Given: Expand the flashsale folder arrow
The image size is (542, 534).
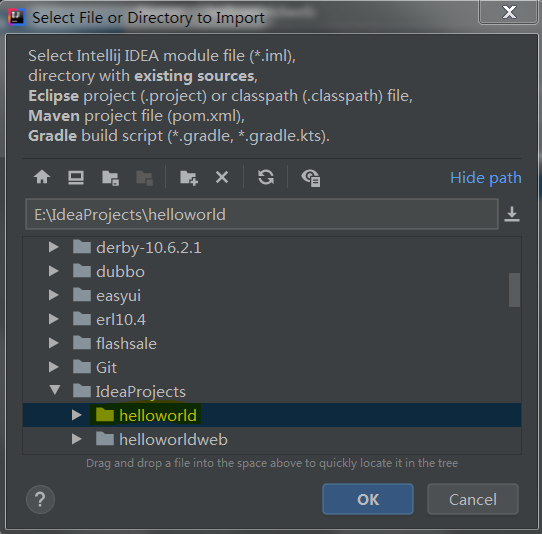Looking at the screenshot, I should coord(54,343).
